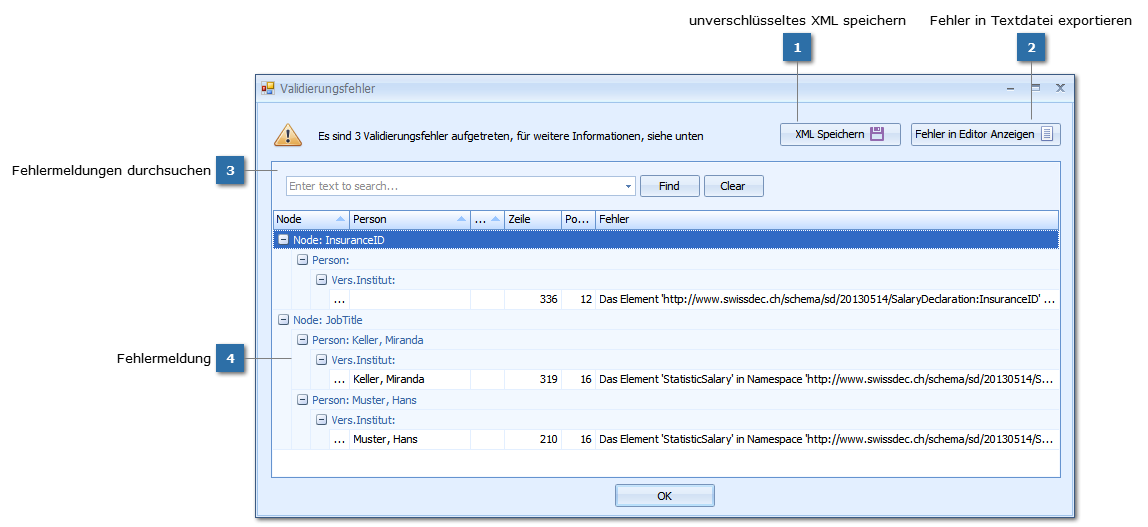
Task: Click the search text input field
Action: tap(455, 186)
